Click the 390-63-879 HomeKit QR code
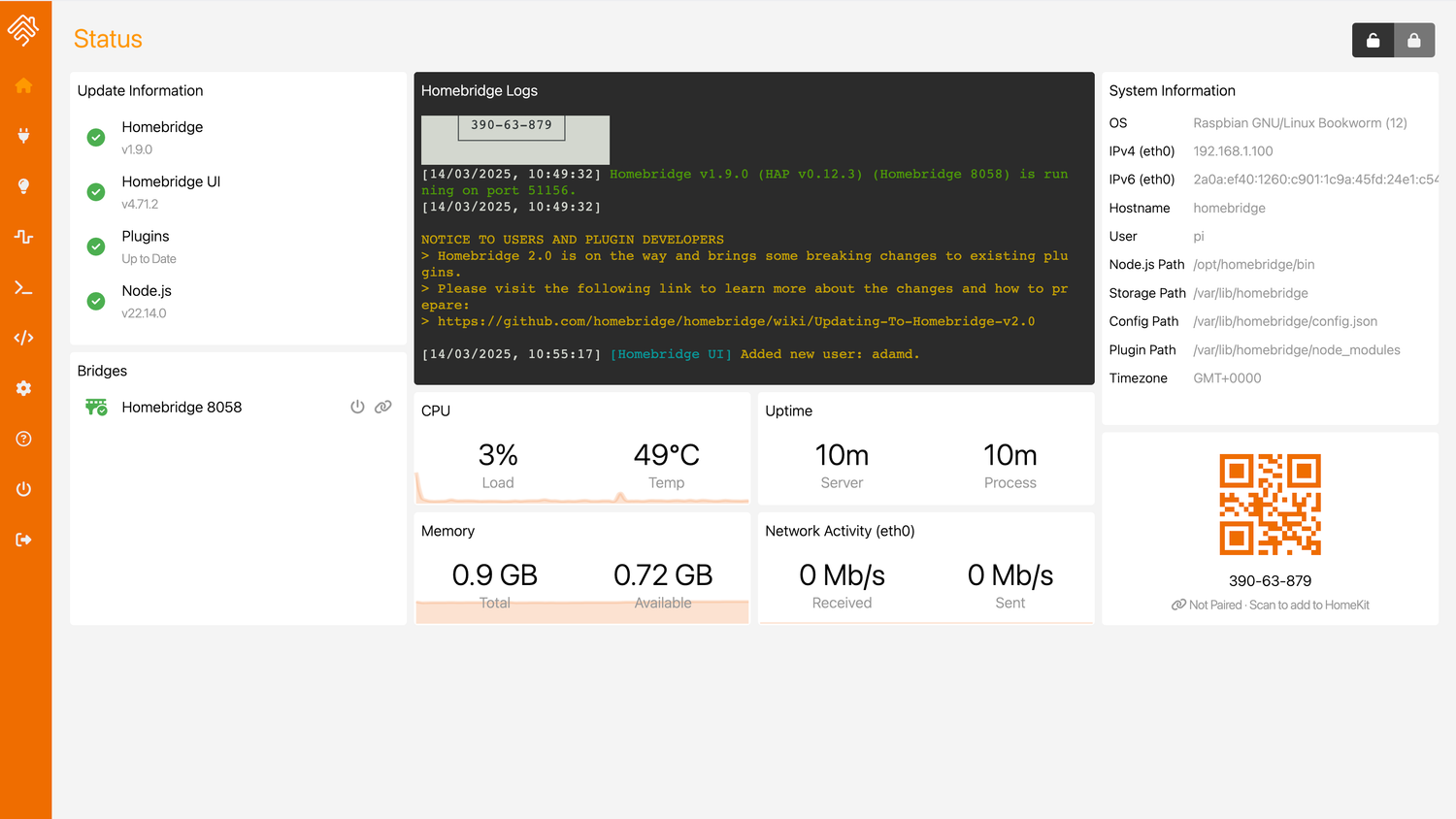This screenshot has height=819, width=1456. pyautogui.click(x=1270, y=504)
